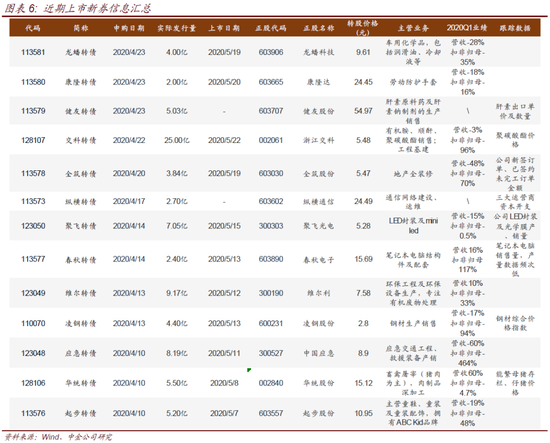The width and height of the screenshot is (550, 443).
Task: Click stock code 600231
Action: coord(271,323)
